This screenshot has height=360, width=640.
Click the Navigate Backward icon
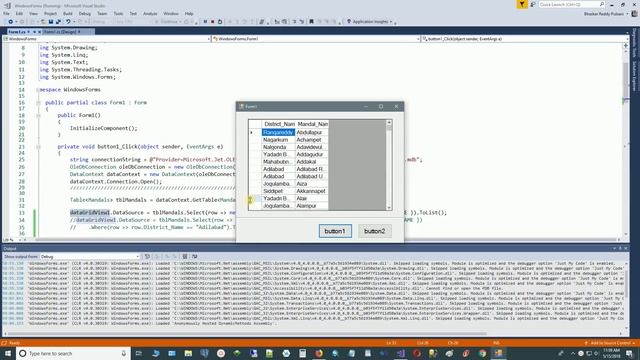click(x=11, y=22)
